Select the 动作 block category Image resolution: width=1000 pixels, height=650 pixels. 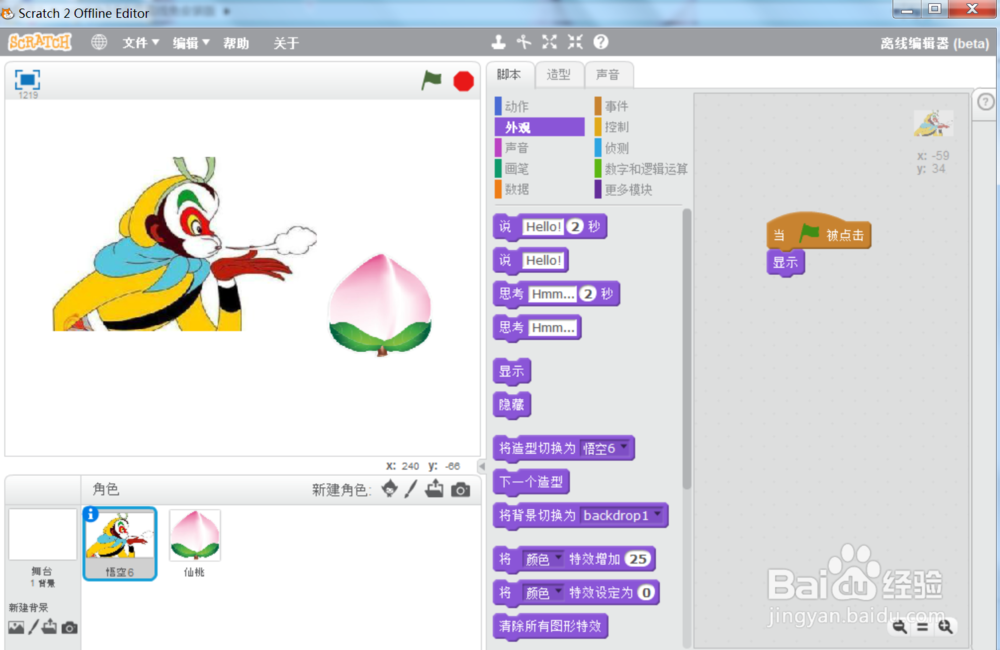(x=539, y=106)
